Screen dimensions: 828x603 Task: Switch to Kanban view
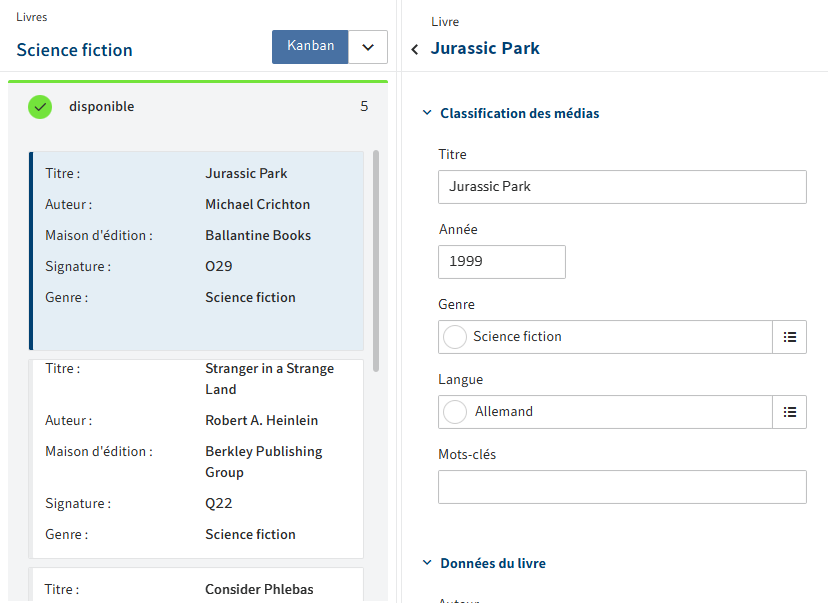pos(310,46)
